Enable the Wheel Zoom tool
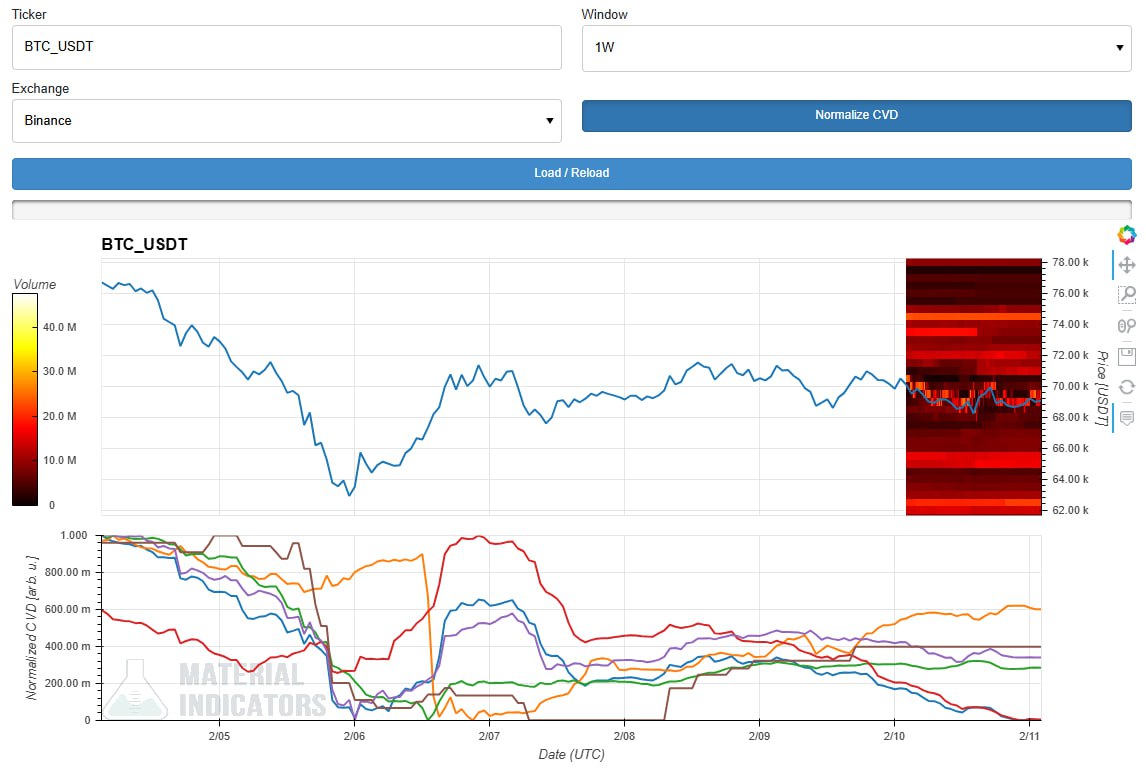 coord(1127,325)
